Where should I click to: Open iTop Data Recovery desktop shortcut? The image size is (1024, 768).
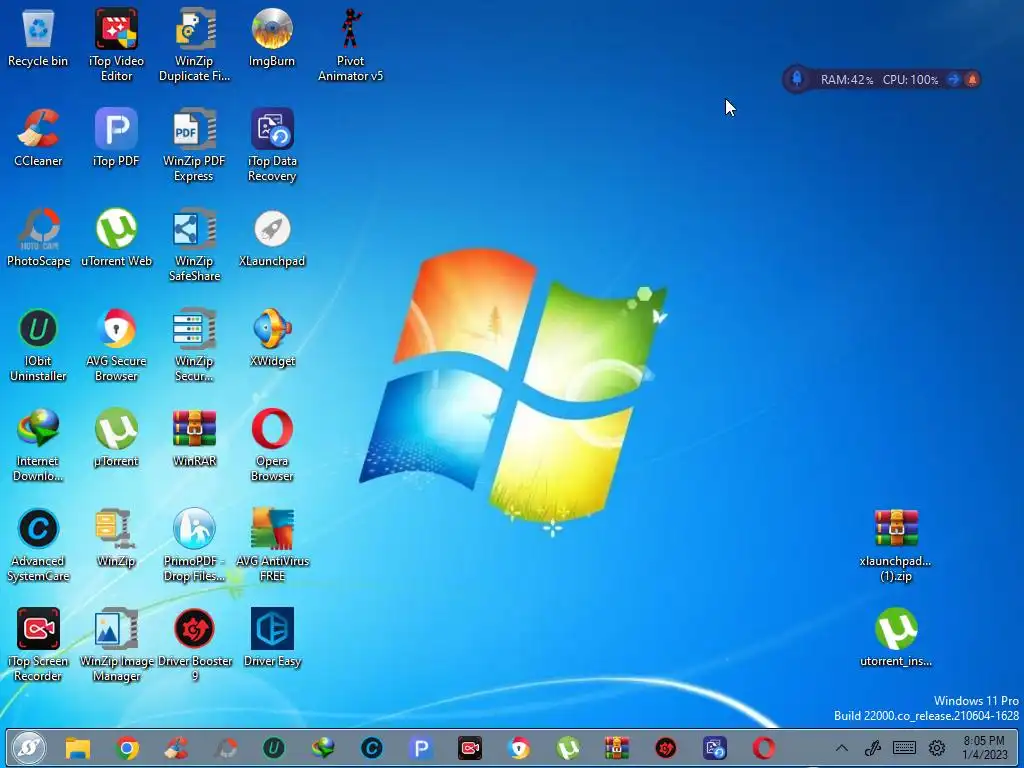point(272,145)
